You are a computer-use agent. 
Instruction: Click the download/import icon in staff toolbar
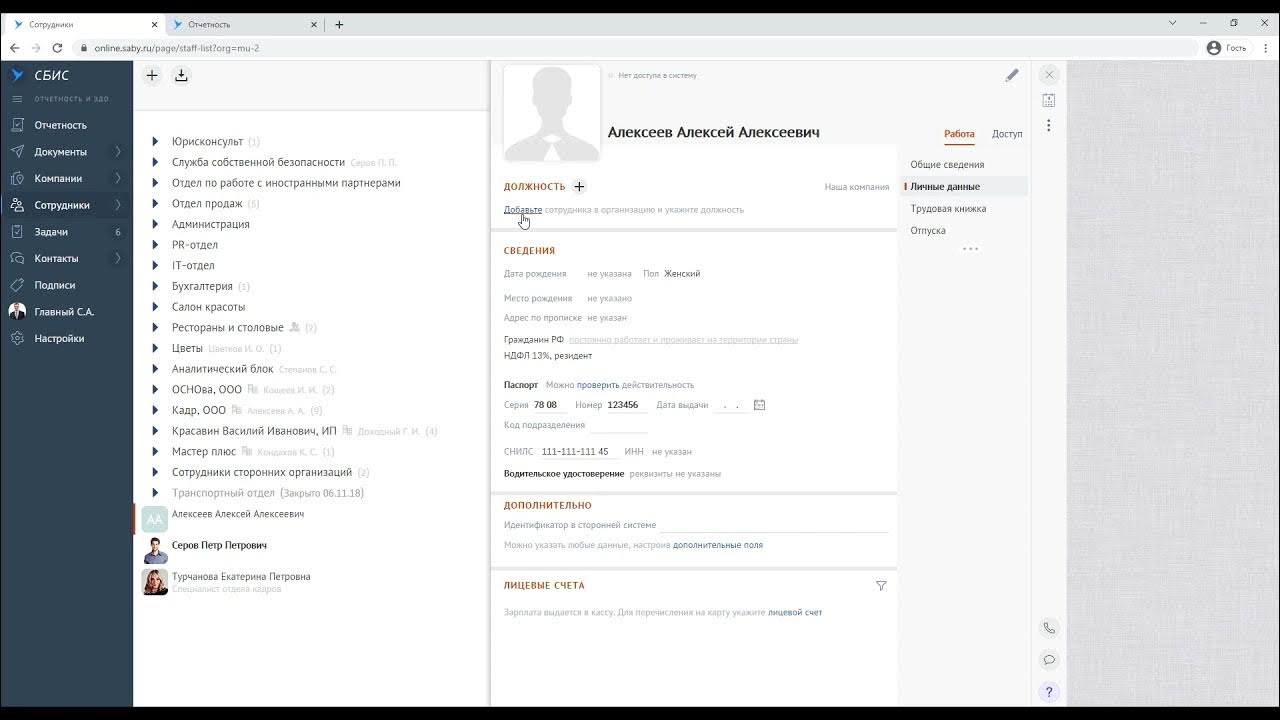pyautogui.click(x=181, y=75)
